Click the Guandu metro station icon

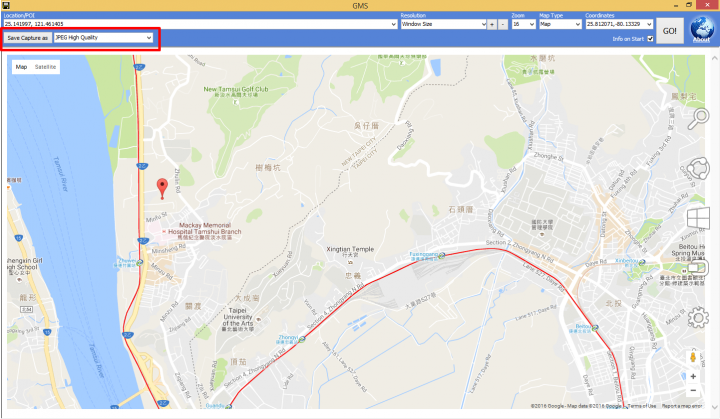pos(228,406)
